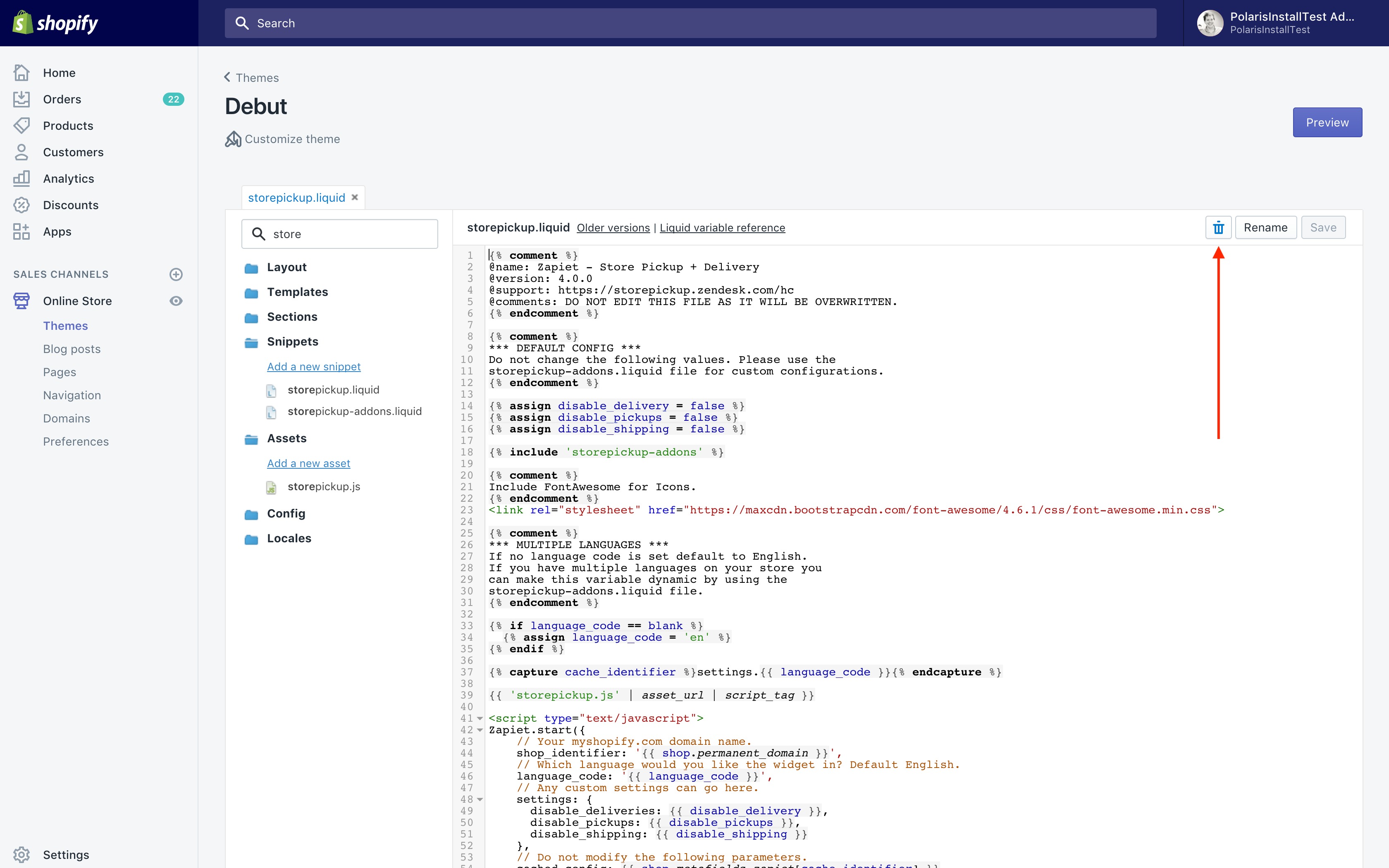The width and height of the screenshot is (1389, 868).
Task: Open the Older versions link
Action: pyautogui.click(x=613, y=228)
